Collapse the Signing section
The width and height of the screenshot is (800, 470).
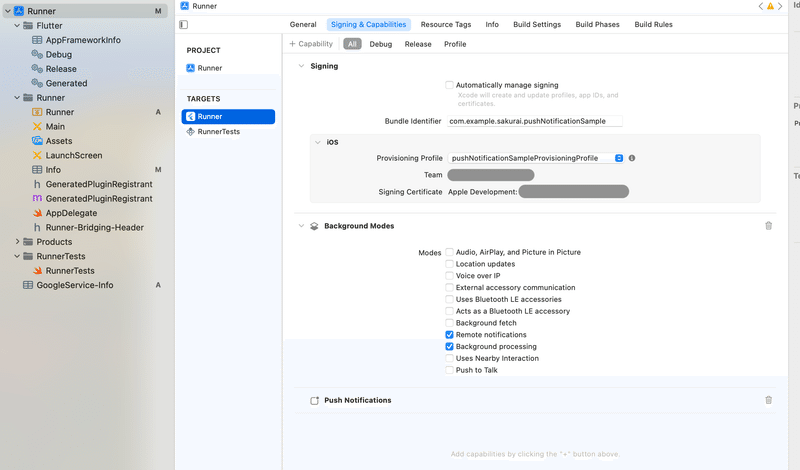click(301, 66)
